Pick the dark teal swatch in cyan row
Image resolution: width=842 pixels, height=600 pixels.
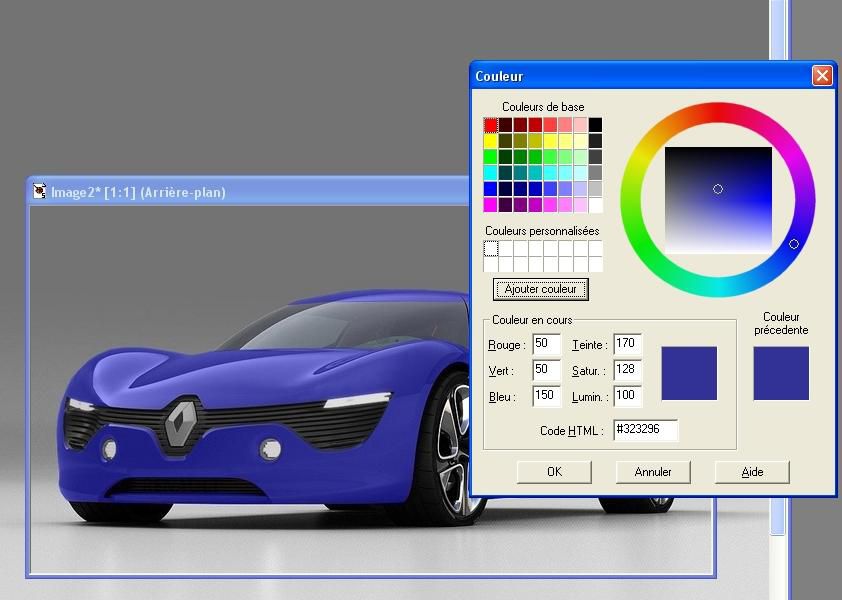tap(506, 173)
